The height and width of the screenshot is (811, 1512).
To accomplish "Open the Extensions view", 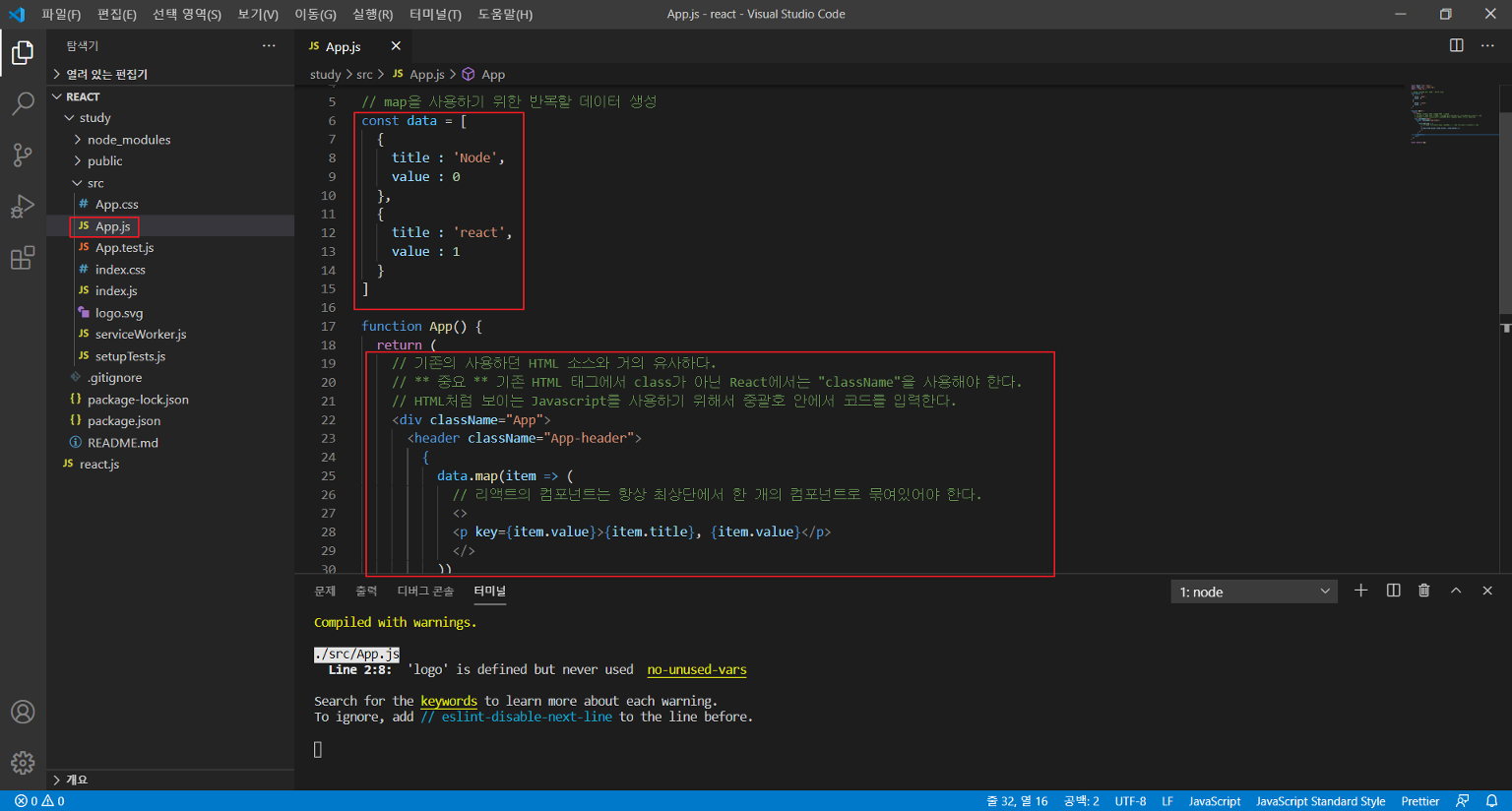I will coord(23,258).
